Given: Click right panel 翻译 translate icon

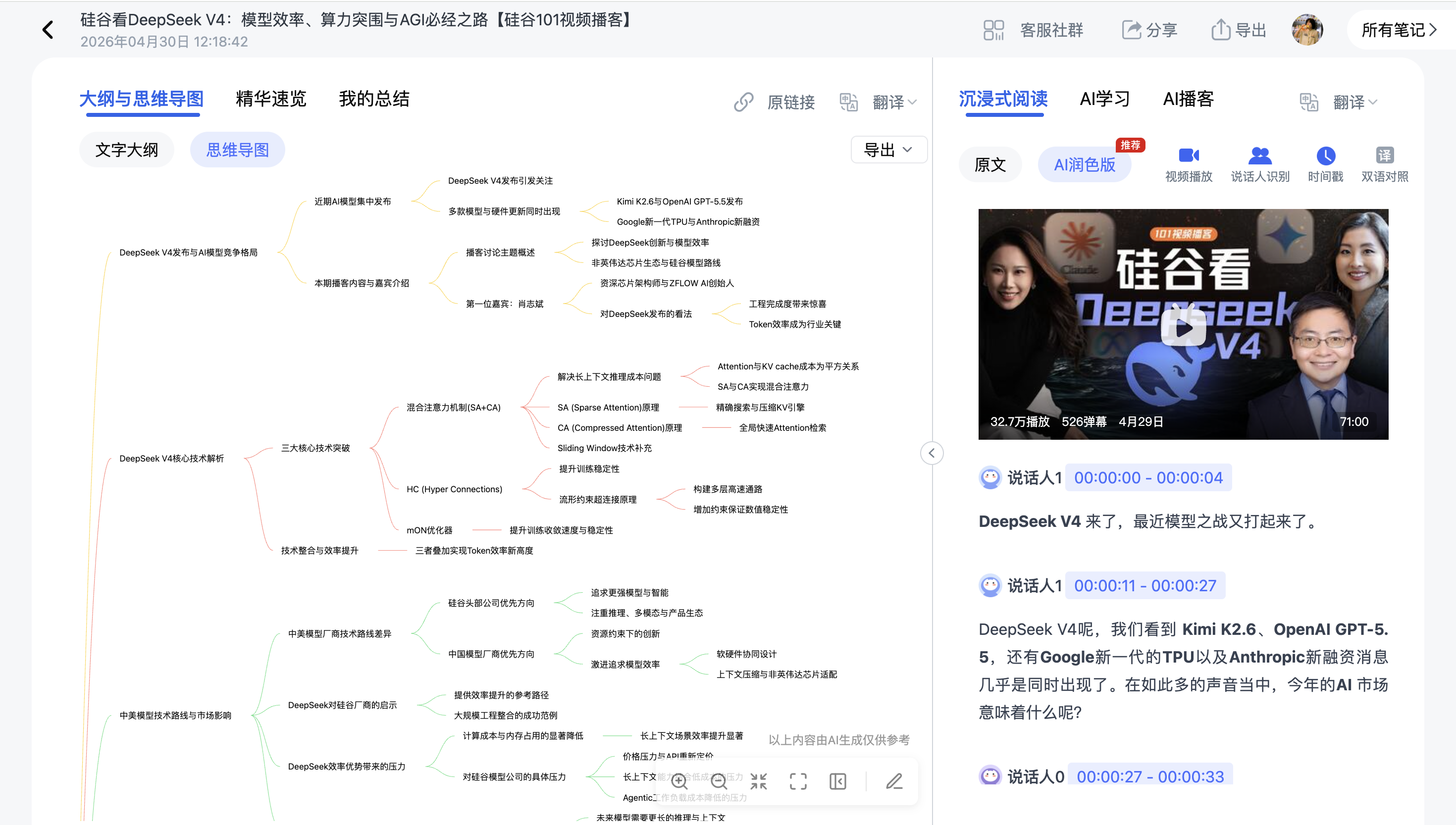Looking at the screenshot, I should (1309, 102).
